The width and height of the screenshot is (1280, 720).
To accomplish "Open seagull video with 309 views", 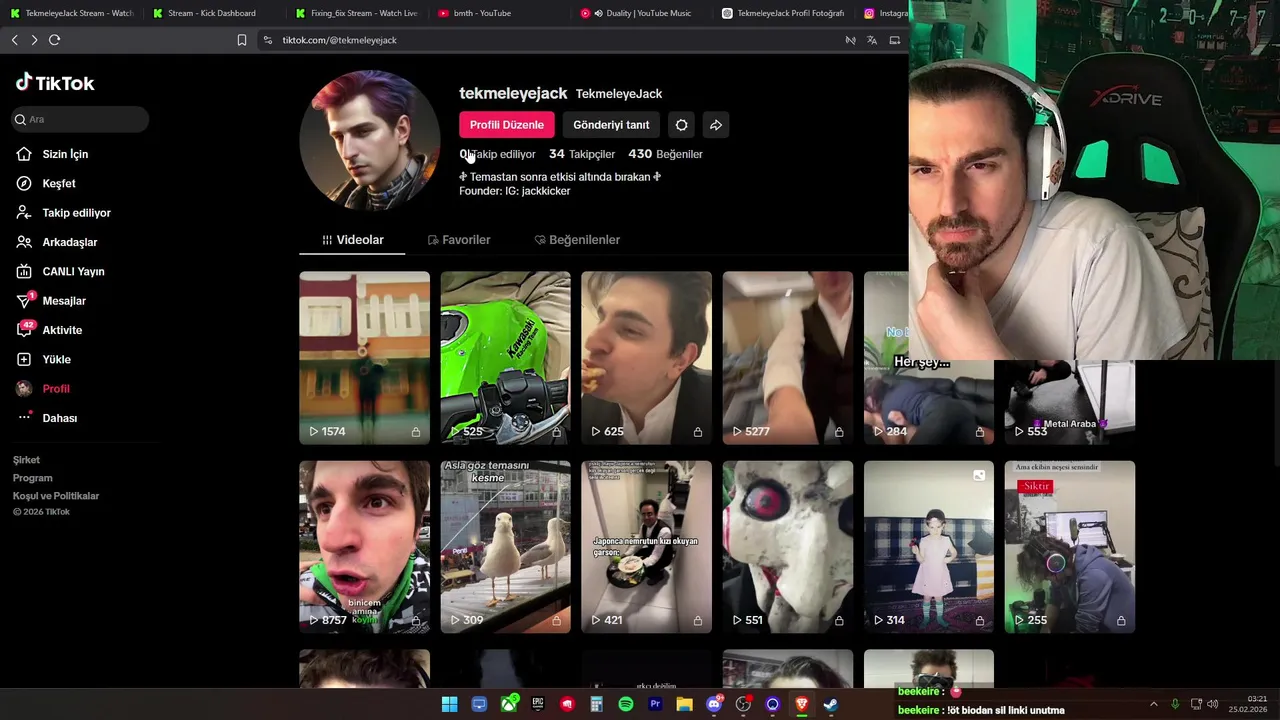I will click(x=505, y=547).
